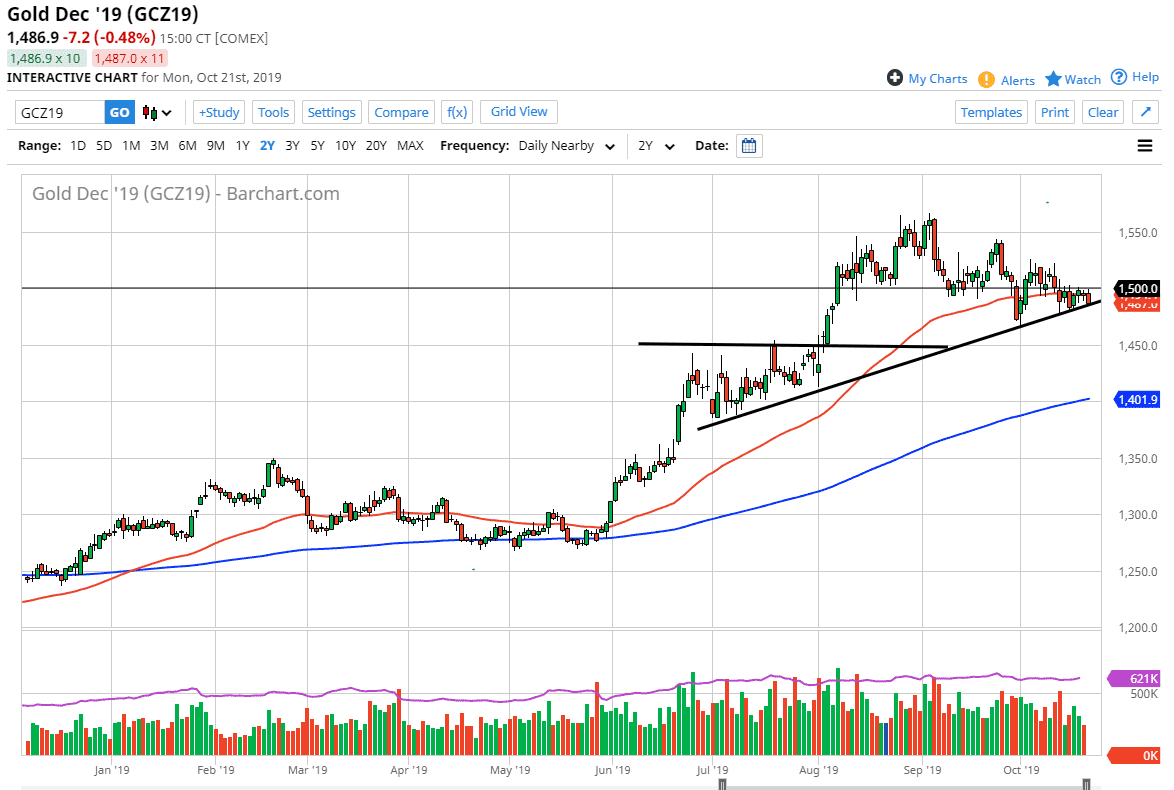Open the My Charts panel

point(926,78)
